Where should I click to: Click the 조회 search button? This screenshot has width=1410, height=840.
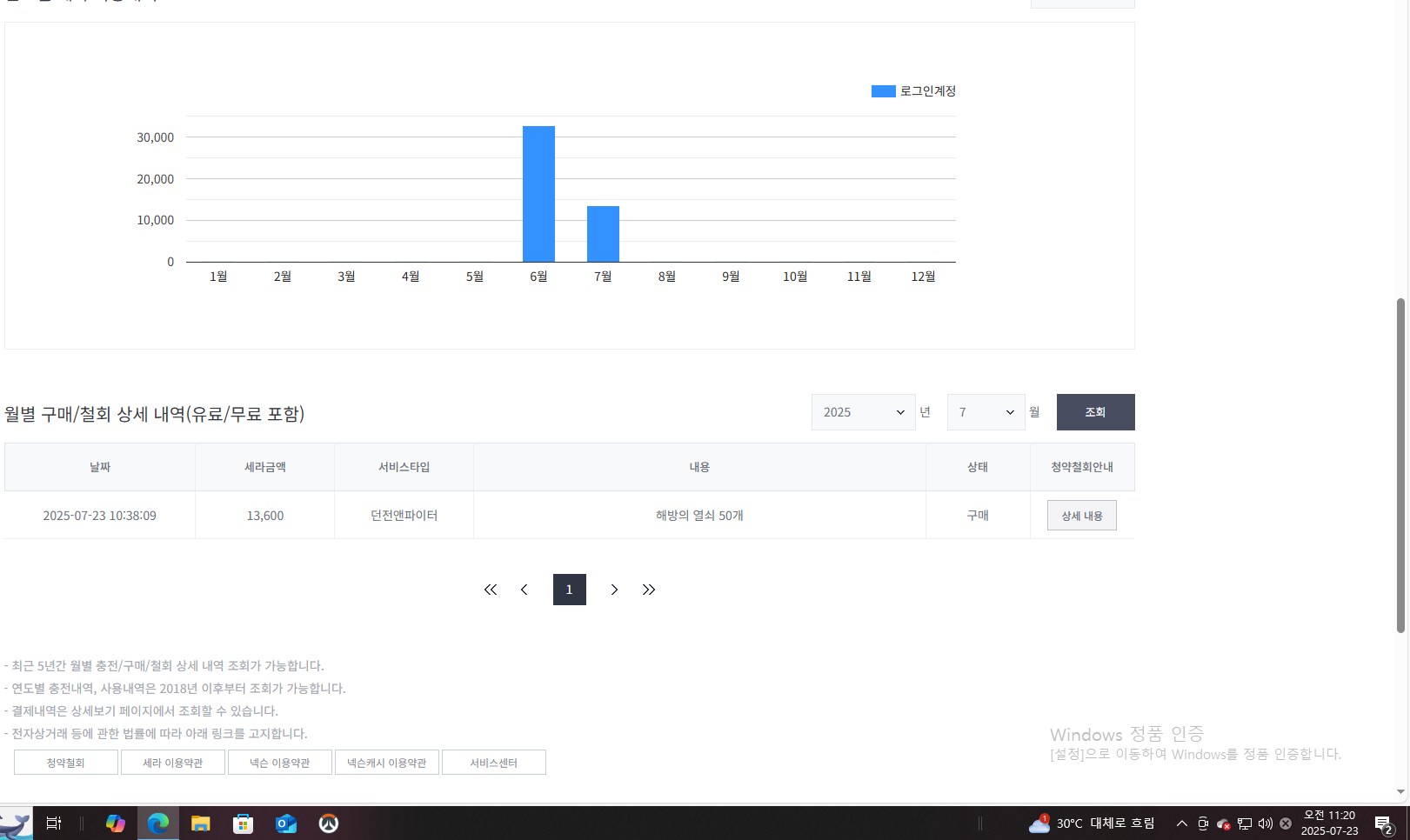(x=1095, y=412)
